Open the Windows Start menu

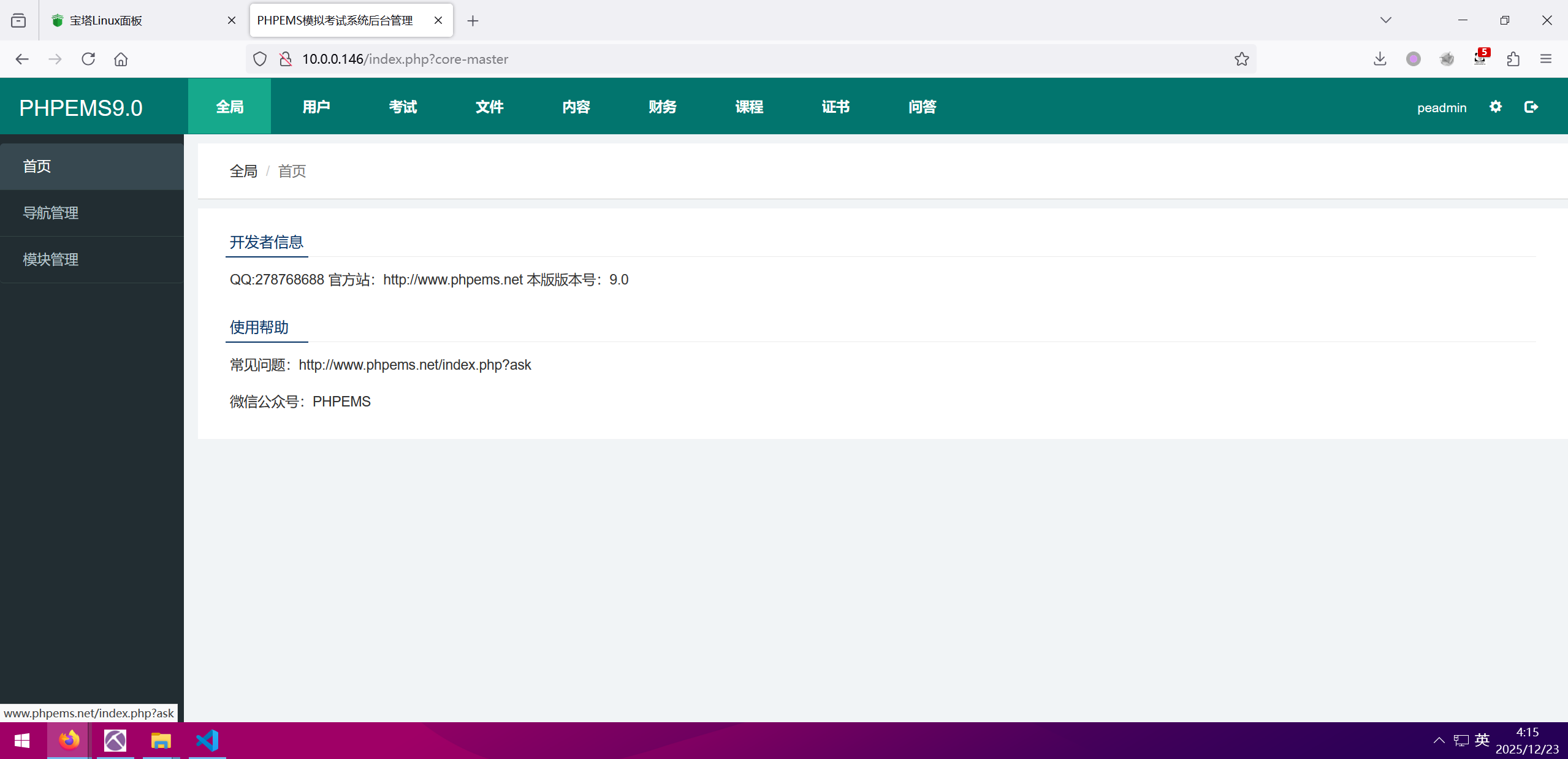pyautogui.click(x=22, y=741)
